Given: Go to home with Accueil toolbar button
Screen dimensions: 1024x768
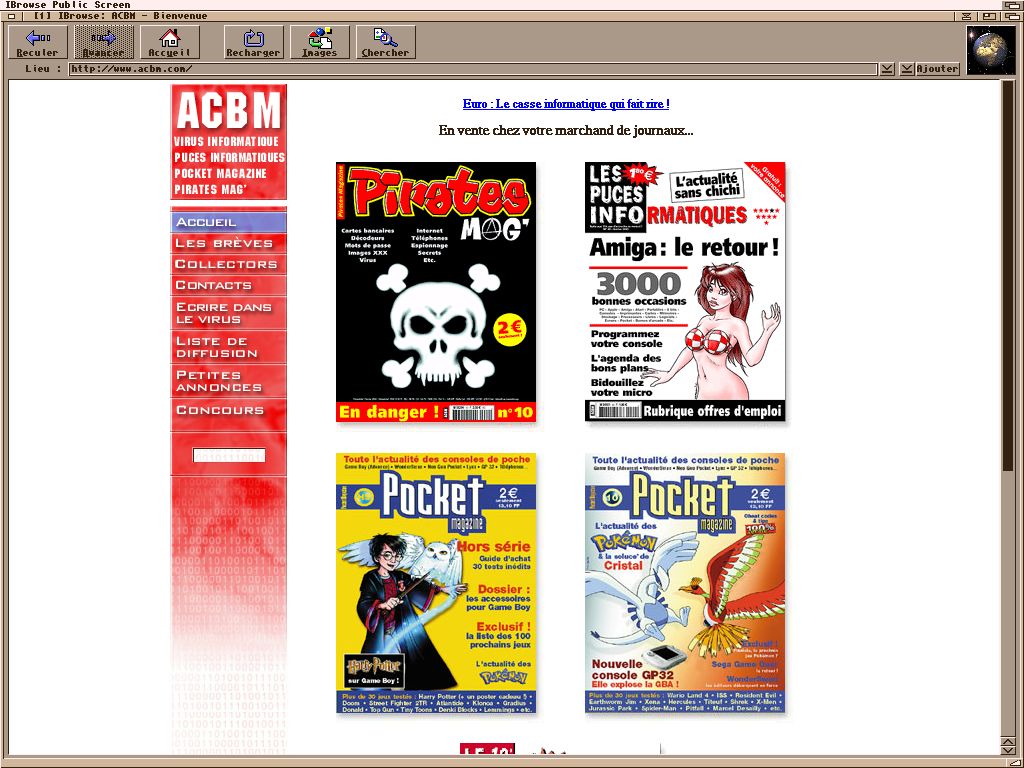Looking at the screenshot, I should (170, 42).
